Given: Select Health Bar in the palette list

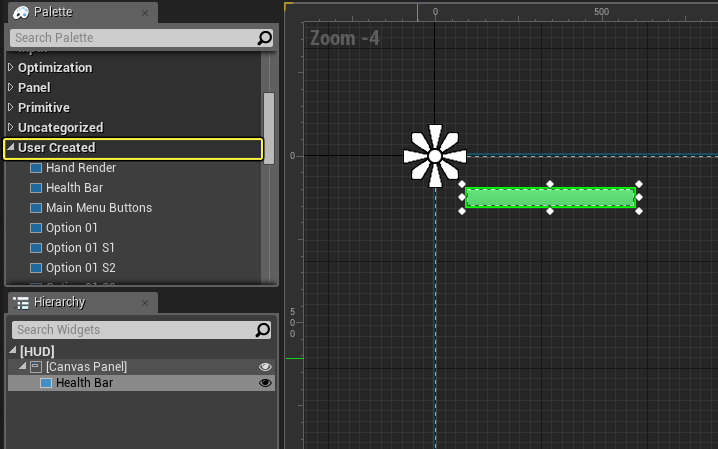Looking at the screenshot, I should click(75, 188).
